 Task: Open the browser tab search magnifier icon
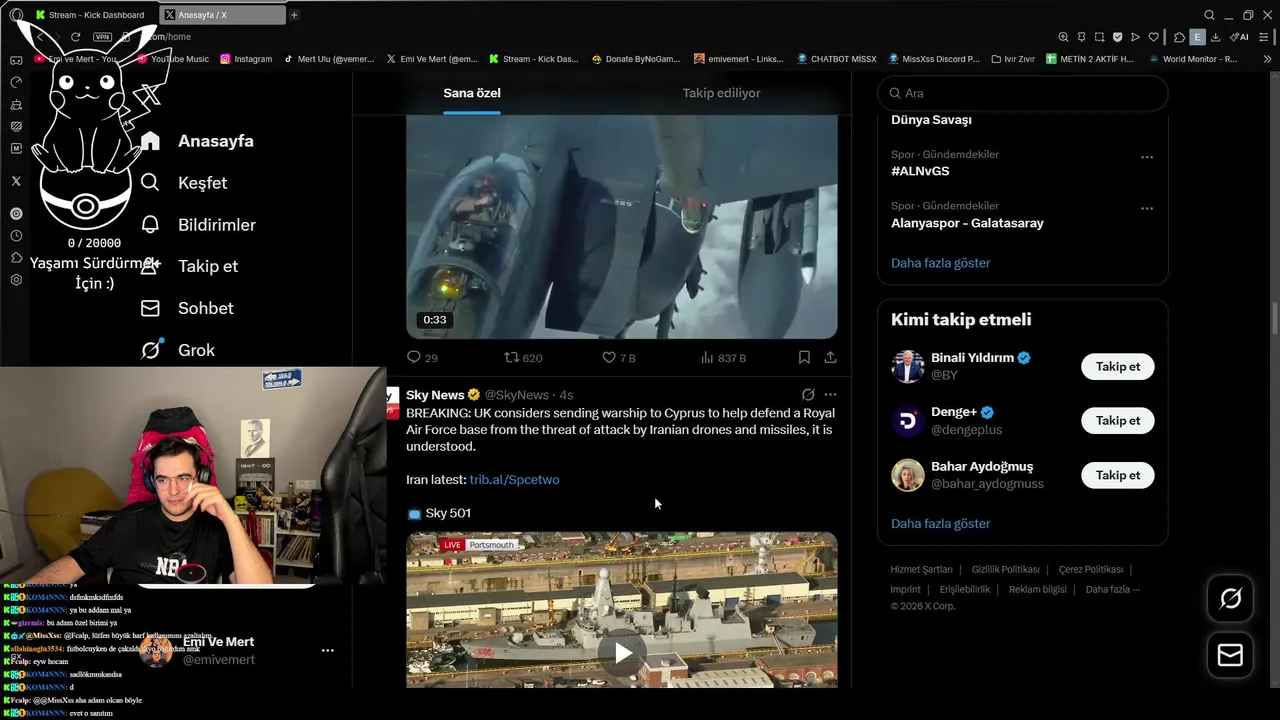pyautogui.click(x=1209, y=15)
